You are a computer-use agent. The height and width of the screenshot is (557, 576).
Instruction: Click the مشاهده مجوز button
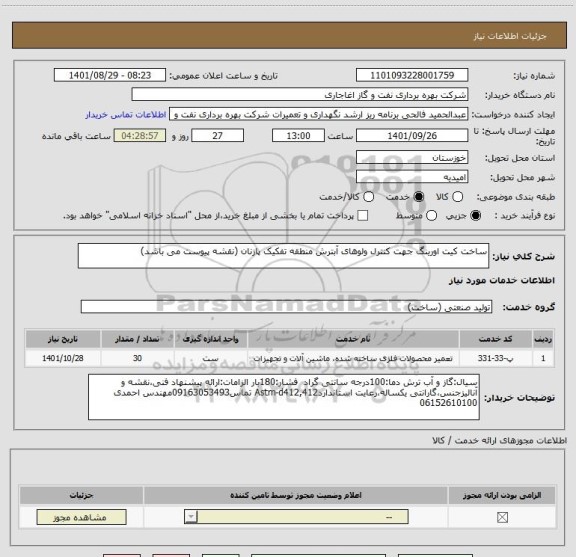click(x=82, y=517)
